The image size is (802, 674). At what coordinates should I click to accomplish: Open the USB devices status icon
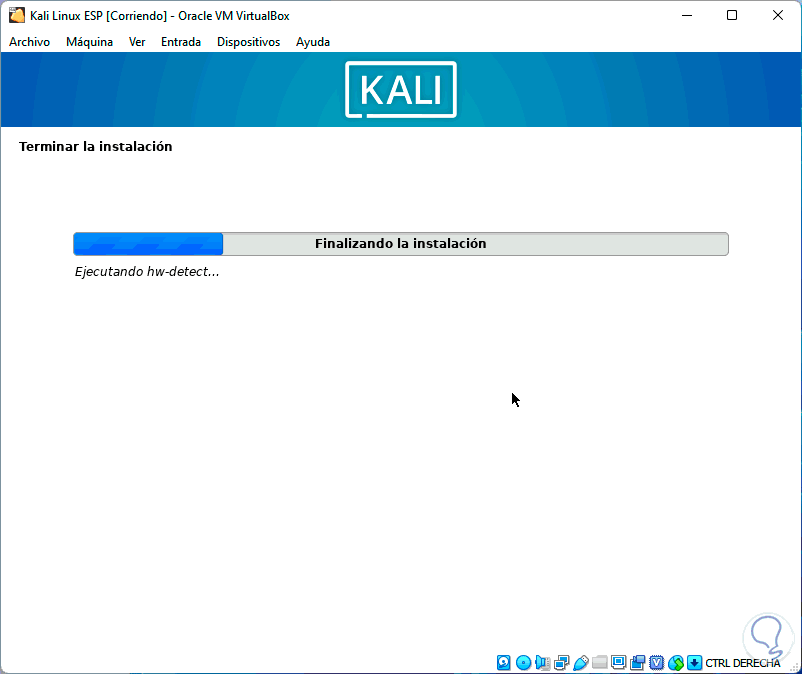coord(581,663)
